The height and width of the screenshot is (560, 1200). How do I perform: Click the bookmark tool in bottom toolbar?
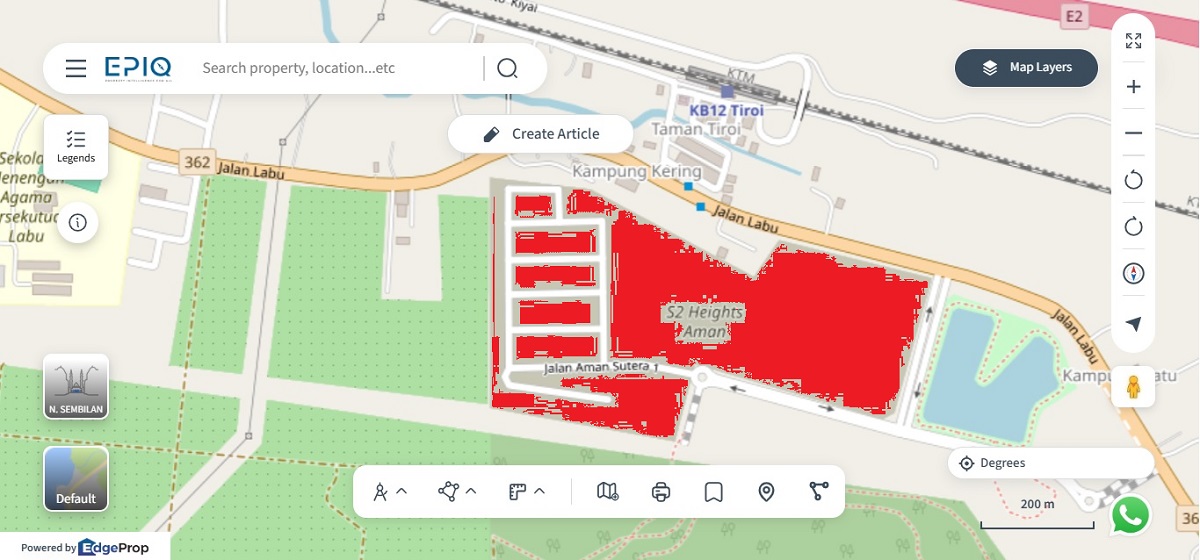(x=713, y=491)
